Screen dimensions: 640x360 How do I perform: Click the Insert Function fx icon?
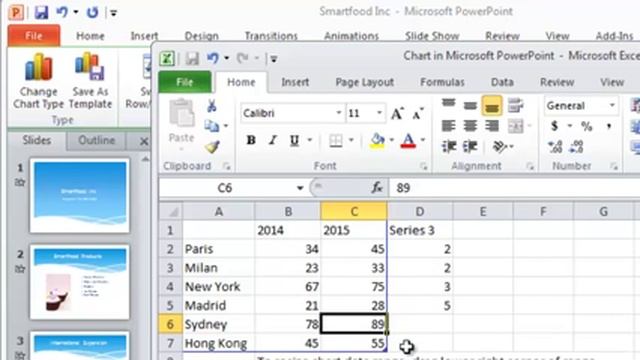point(377,188)
